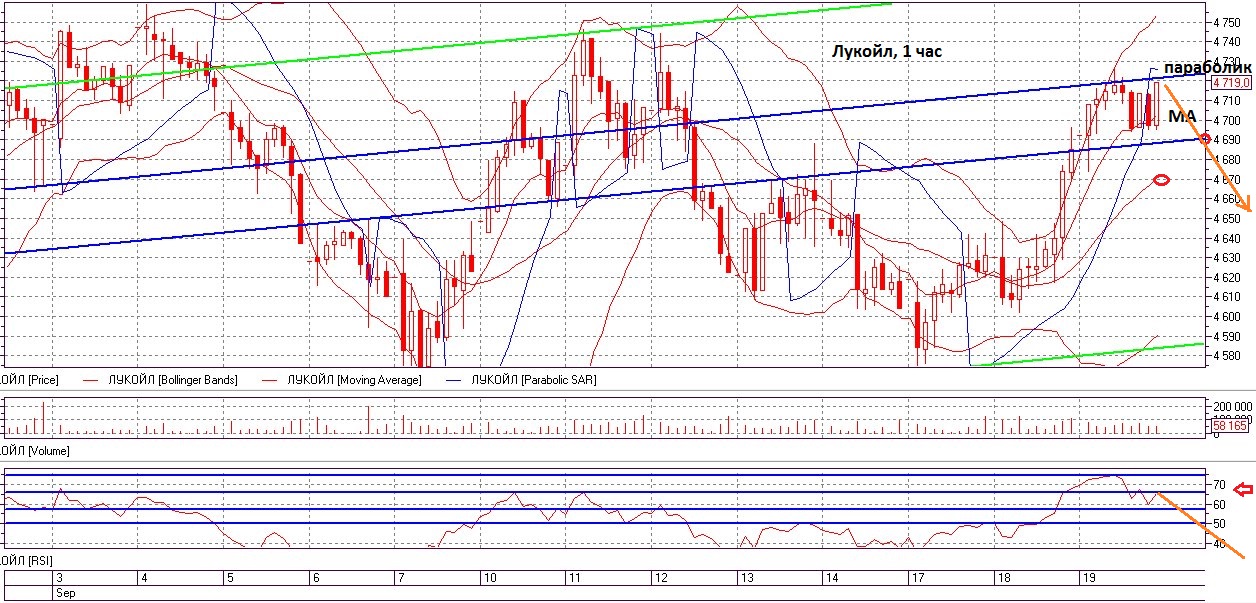Click the RSI axis value 70
Screen dimensions: 1256x603
(1218, 485)
